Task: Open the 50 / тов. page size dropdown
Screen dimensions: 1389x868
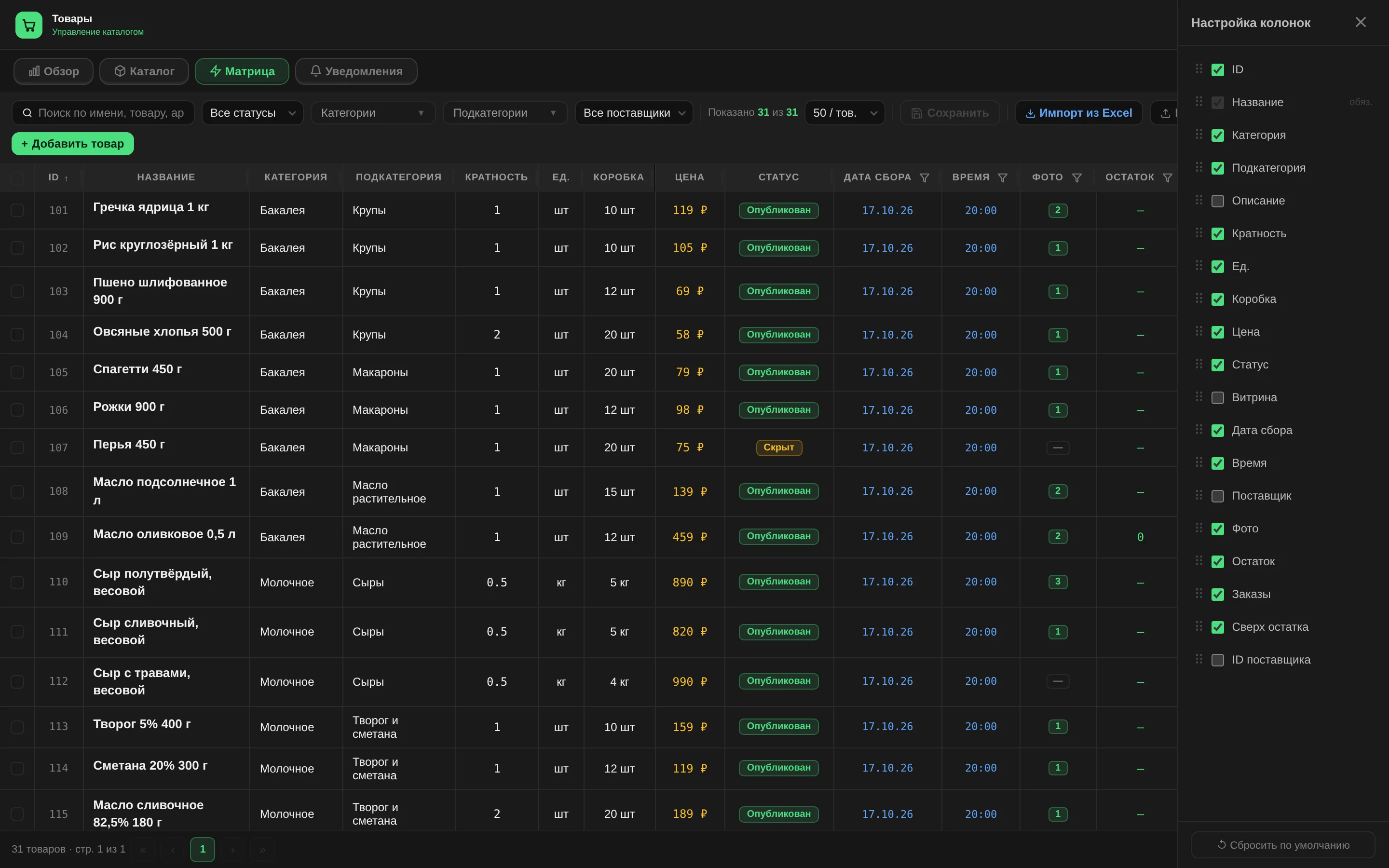Action: pos(844,113)
